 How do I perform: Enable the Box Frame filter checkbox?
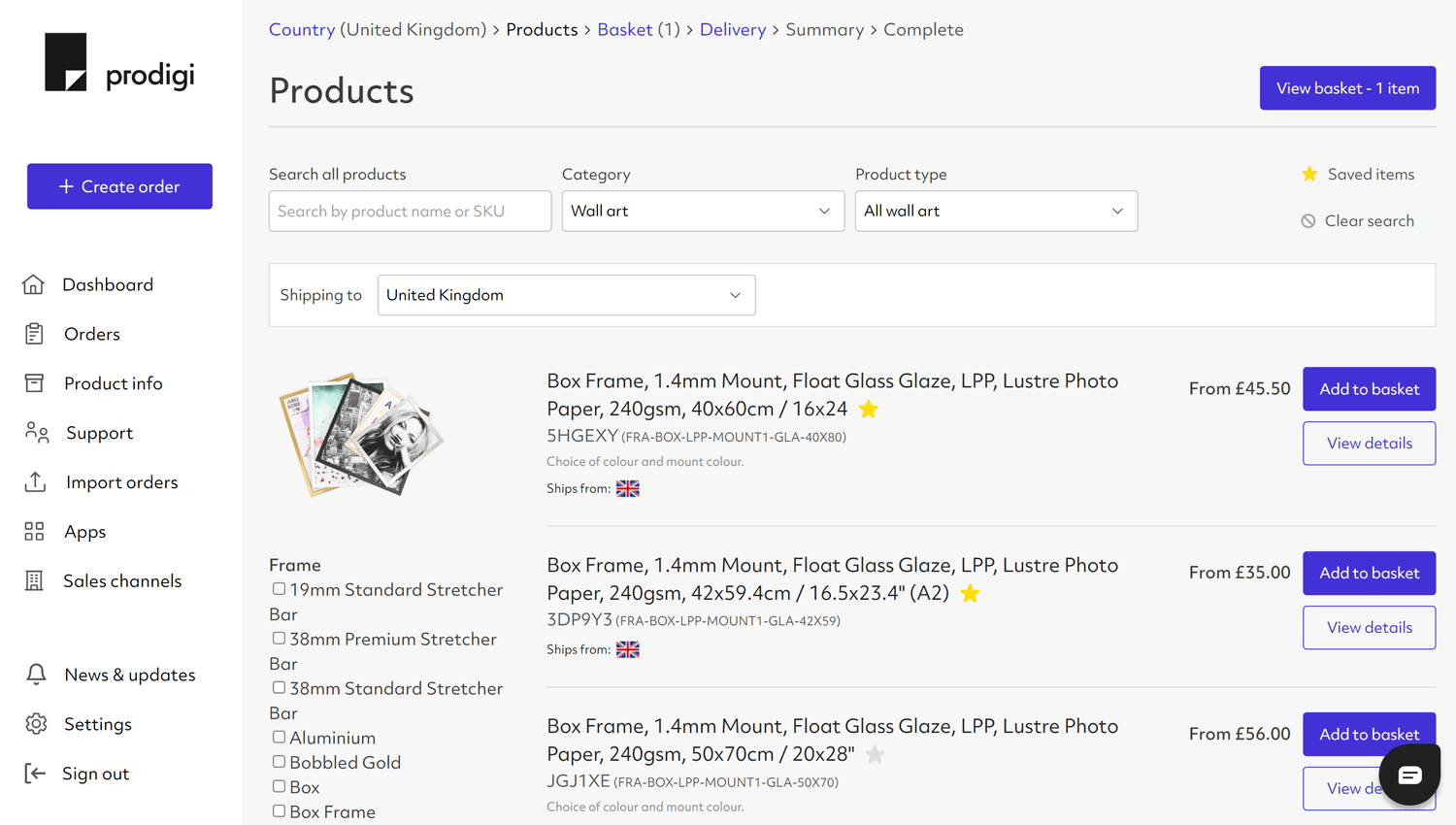pos(281,812)
